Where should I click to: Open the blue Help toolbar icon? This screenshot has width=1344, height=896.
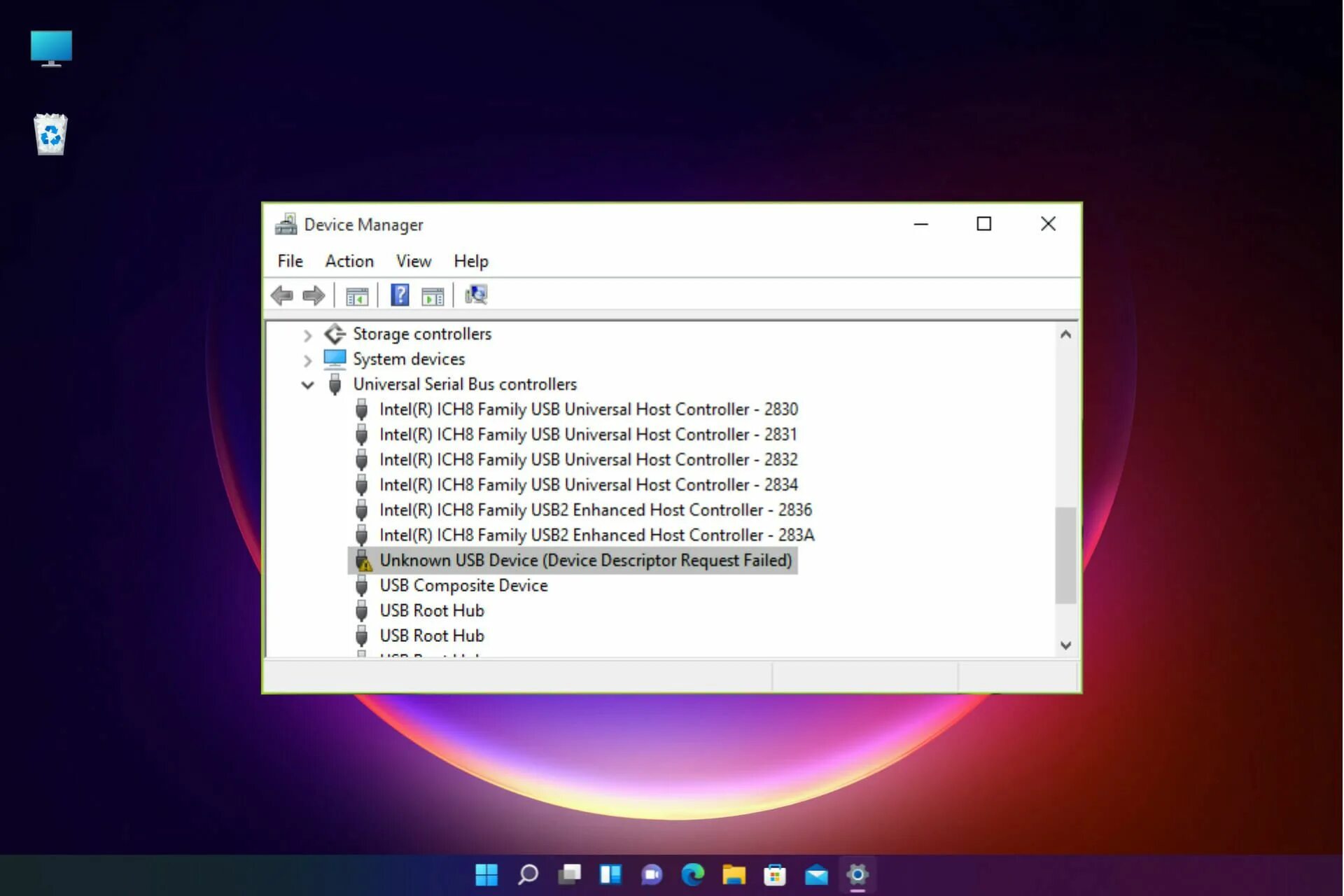(400, 295)
